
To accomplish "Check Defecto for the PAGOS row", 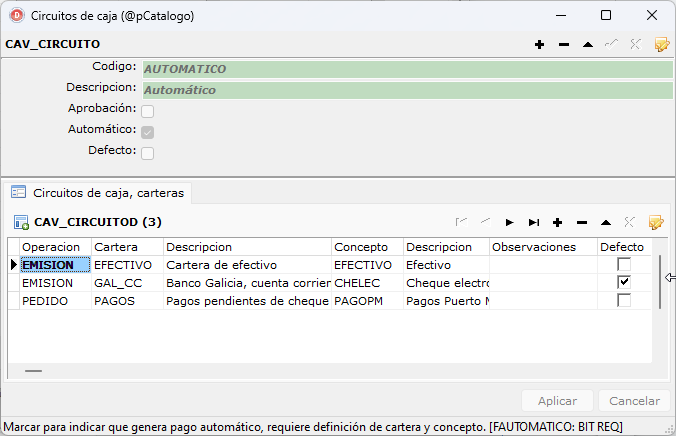I will pos(624,301).
